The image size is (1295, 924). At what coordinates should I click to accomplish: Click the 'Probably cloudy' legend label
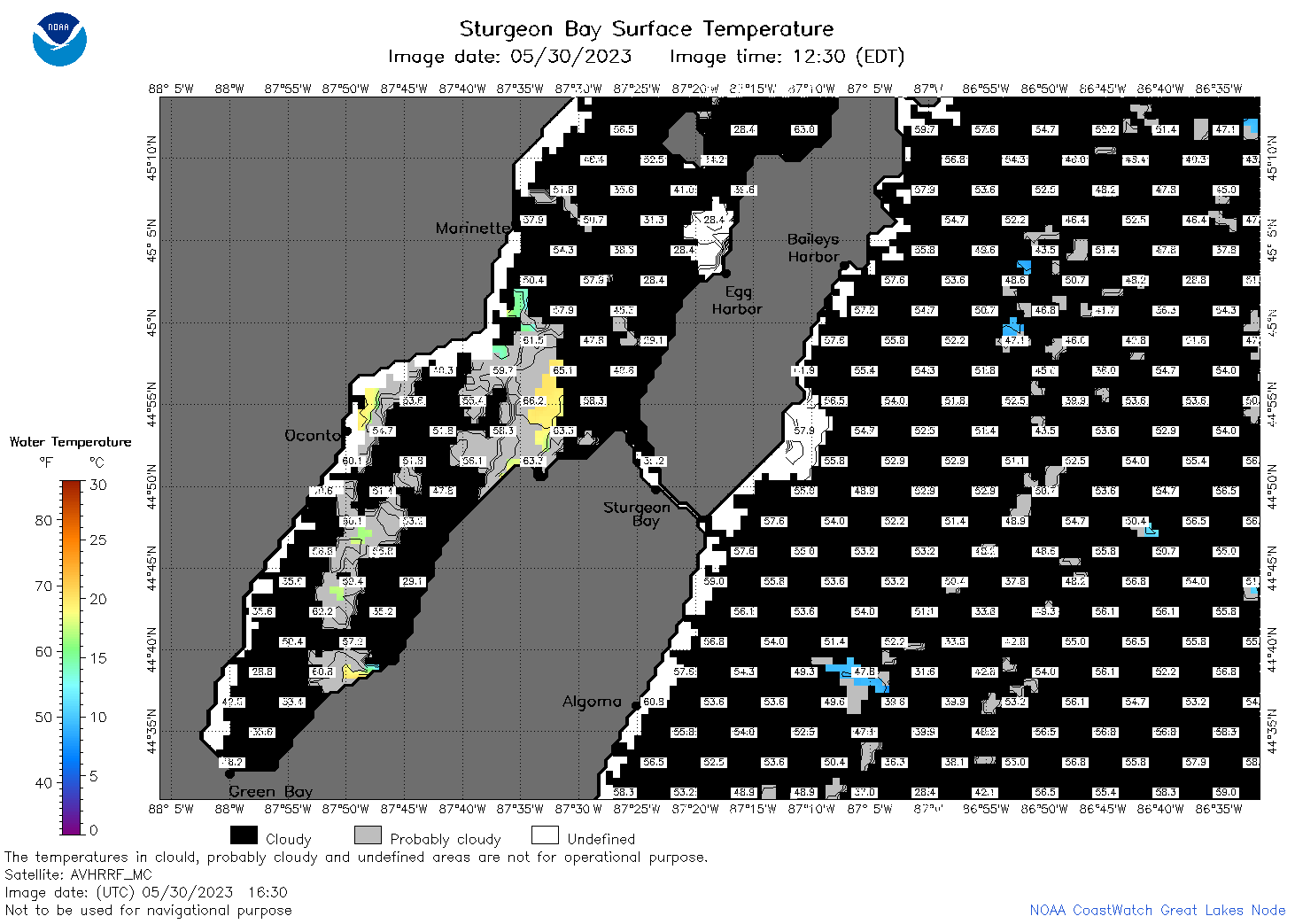pyautogui.click(x=446, y=839)
